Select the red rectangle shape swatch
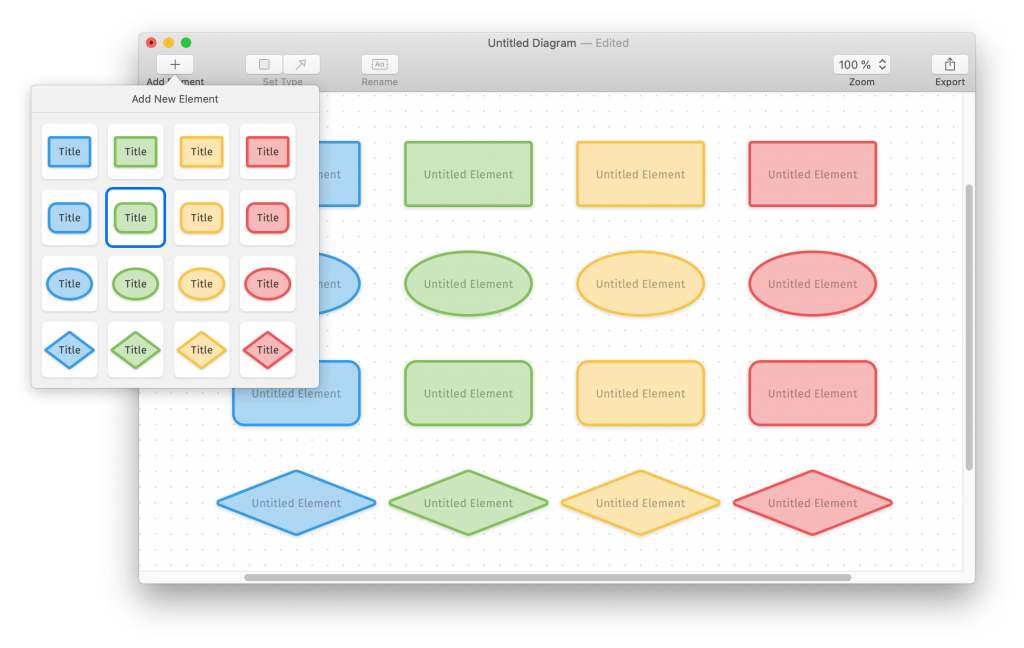This screenshot has height=648, width=1024. [267, 151]
